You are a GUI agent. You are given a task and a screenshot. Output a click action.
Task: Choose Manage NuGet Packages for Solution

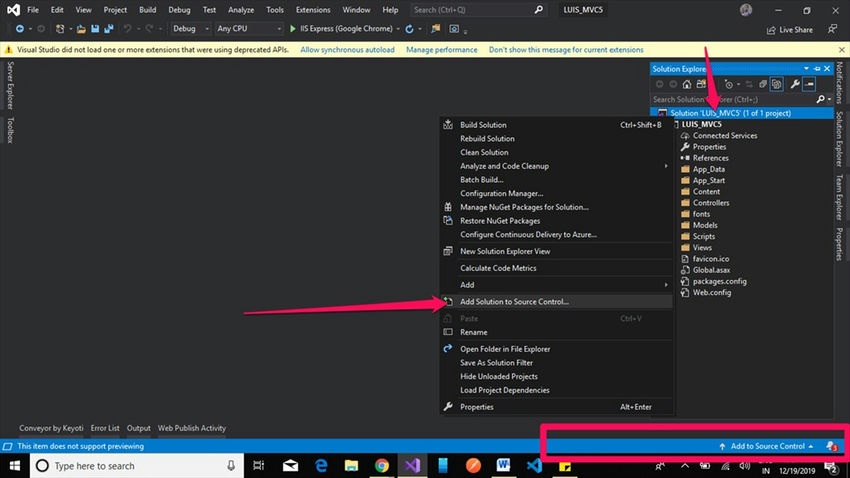click(x=556, y=207)
